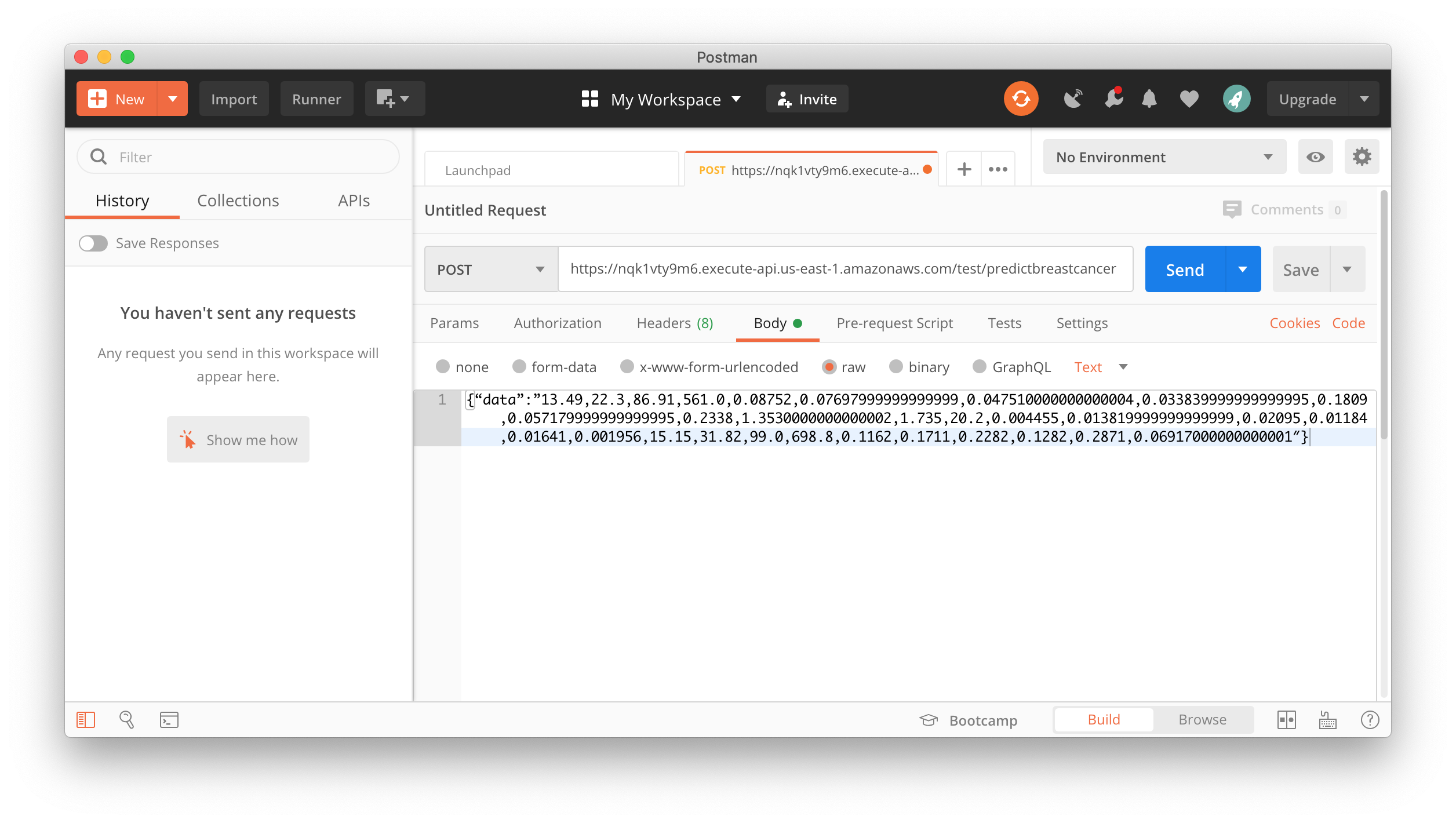Switch to the Collections tab
The image size is (1456, 823).
(x=238, y=201)
